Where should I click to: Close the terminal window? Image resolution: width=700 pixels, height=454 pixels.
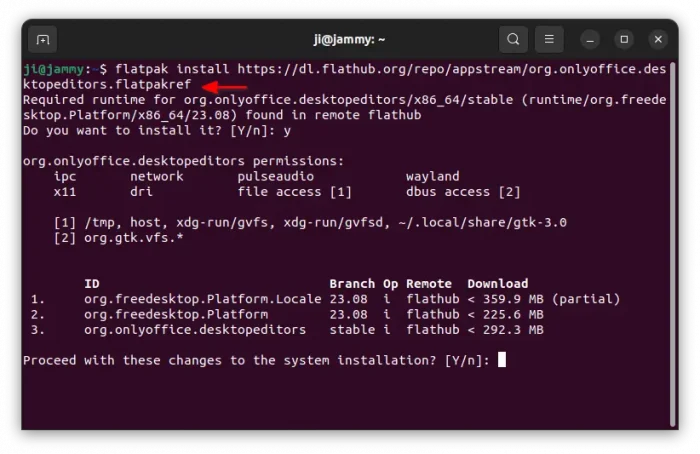(x=657, y=40)
